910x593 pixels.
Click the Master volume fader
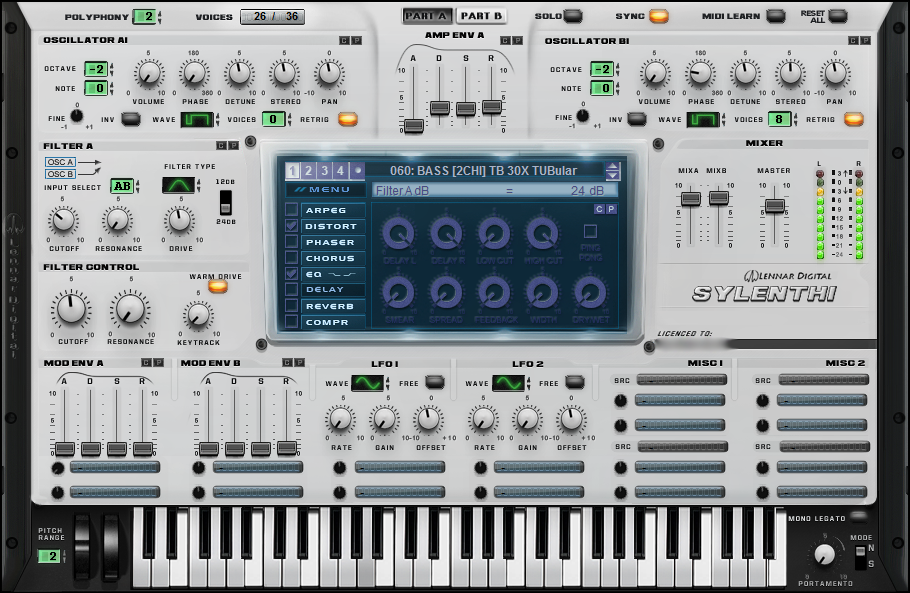[775, 205]
